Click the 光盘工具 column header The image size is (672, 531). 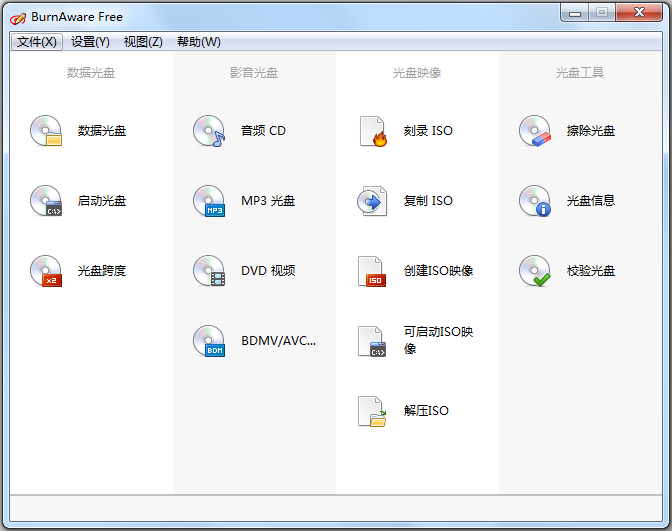click(580, 73)
